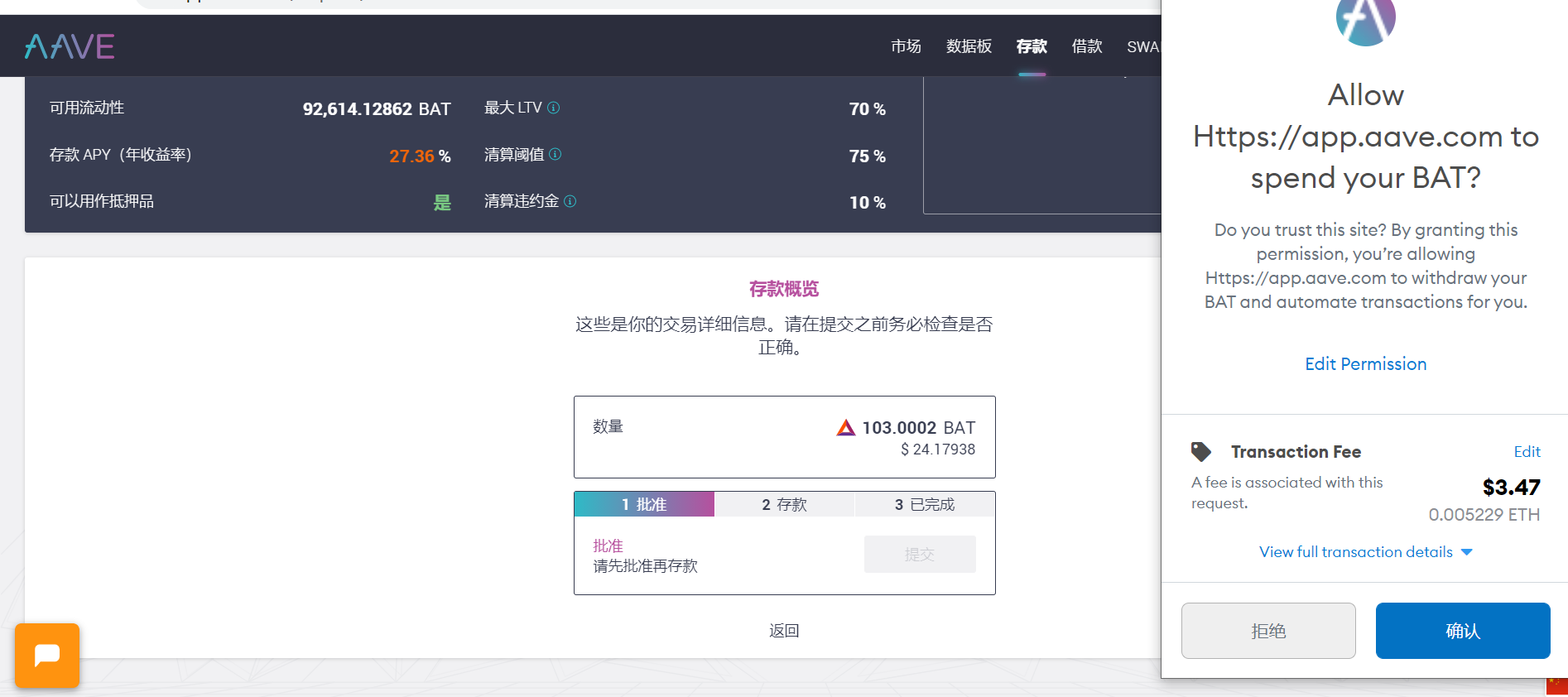Click the Transaction Fee heading
Screen dimensions: 1568x697
[x=1296, y=452]
